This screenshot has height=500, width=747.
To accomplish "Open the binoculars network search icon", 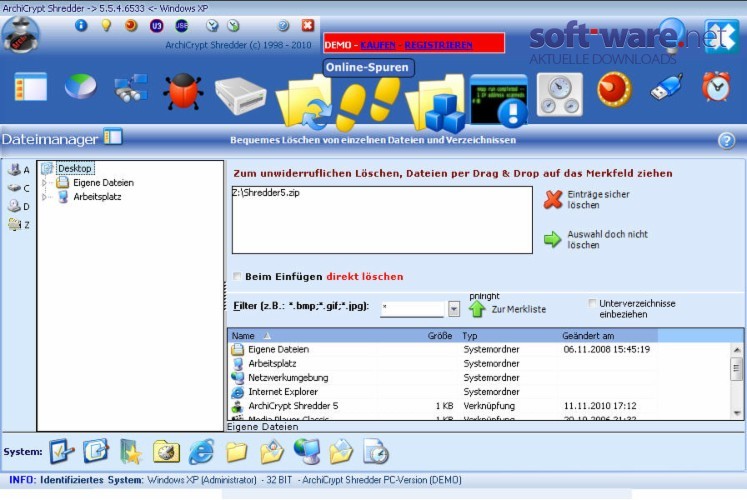I will [x=131, y=88].
